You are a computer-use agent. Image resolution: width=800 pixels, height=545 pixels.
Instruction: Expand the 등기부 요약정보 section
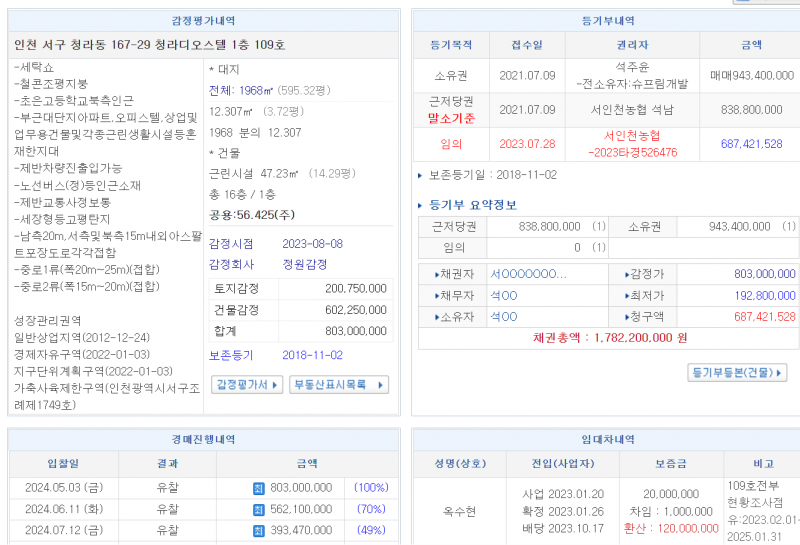(472, 206)
